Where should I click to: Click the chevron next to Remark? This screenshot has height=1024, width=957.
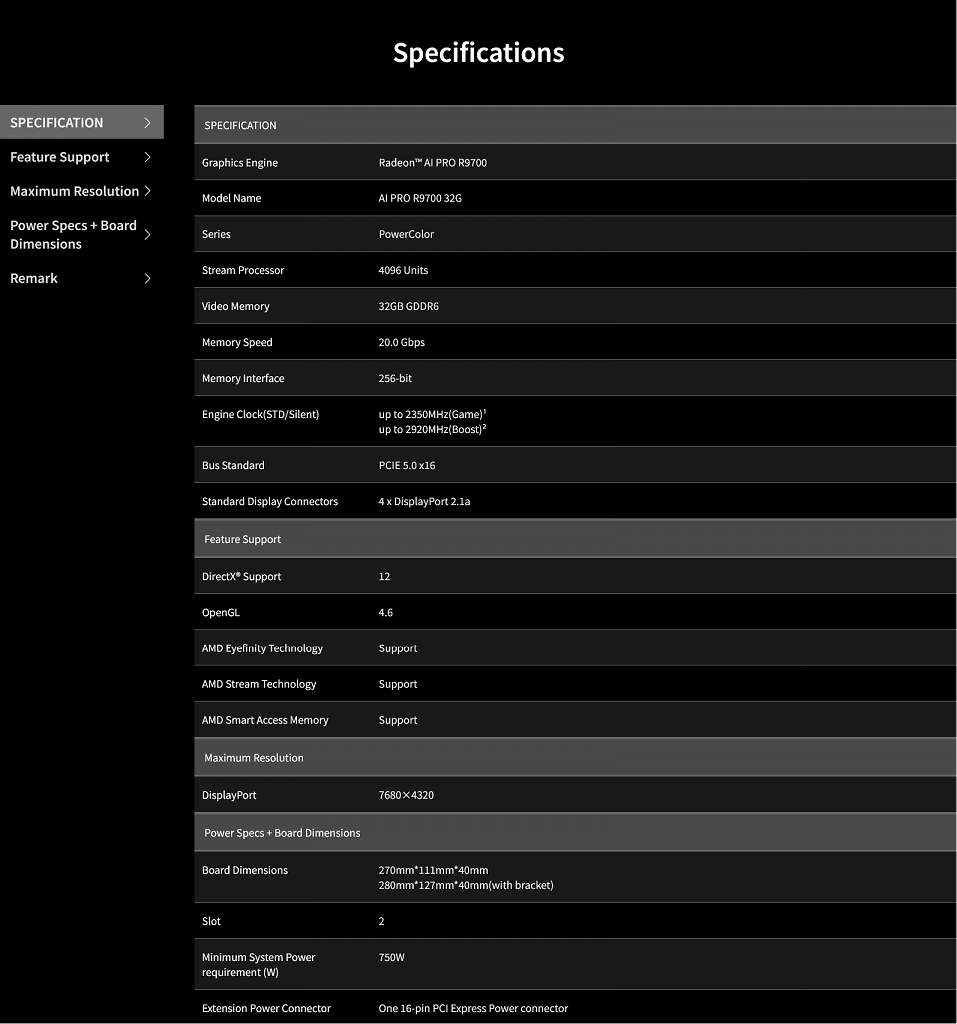(148, 278)
